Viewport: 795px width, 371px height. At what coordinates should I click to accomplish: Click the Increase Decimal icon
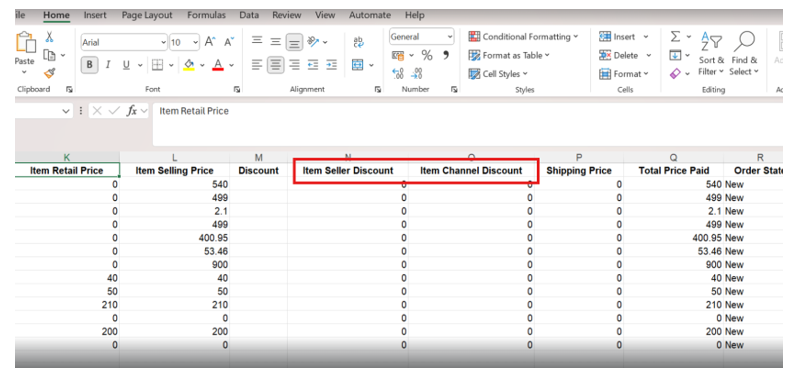(399, 73)
